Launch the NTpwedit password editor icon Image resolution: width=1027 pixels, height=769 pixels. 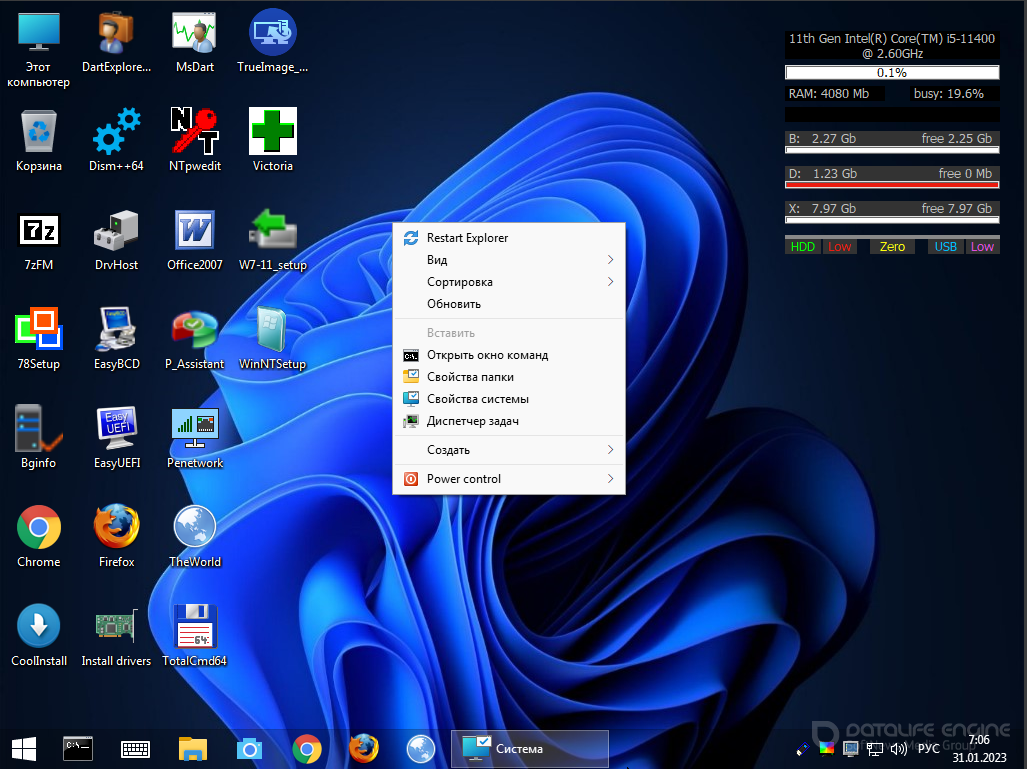(194, 133)
